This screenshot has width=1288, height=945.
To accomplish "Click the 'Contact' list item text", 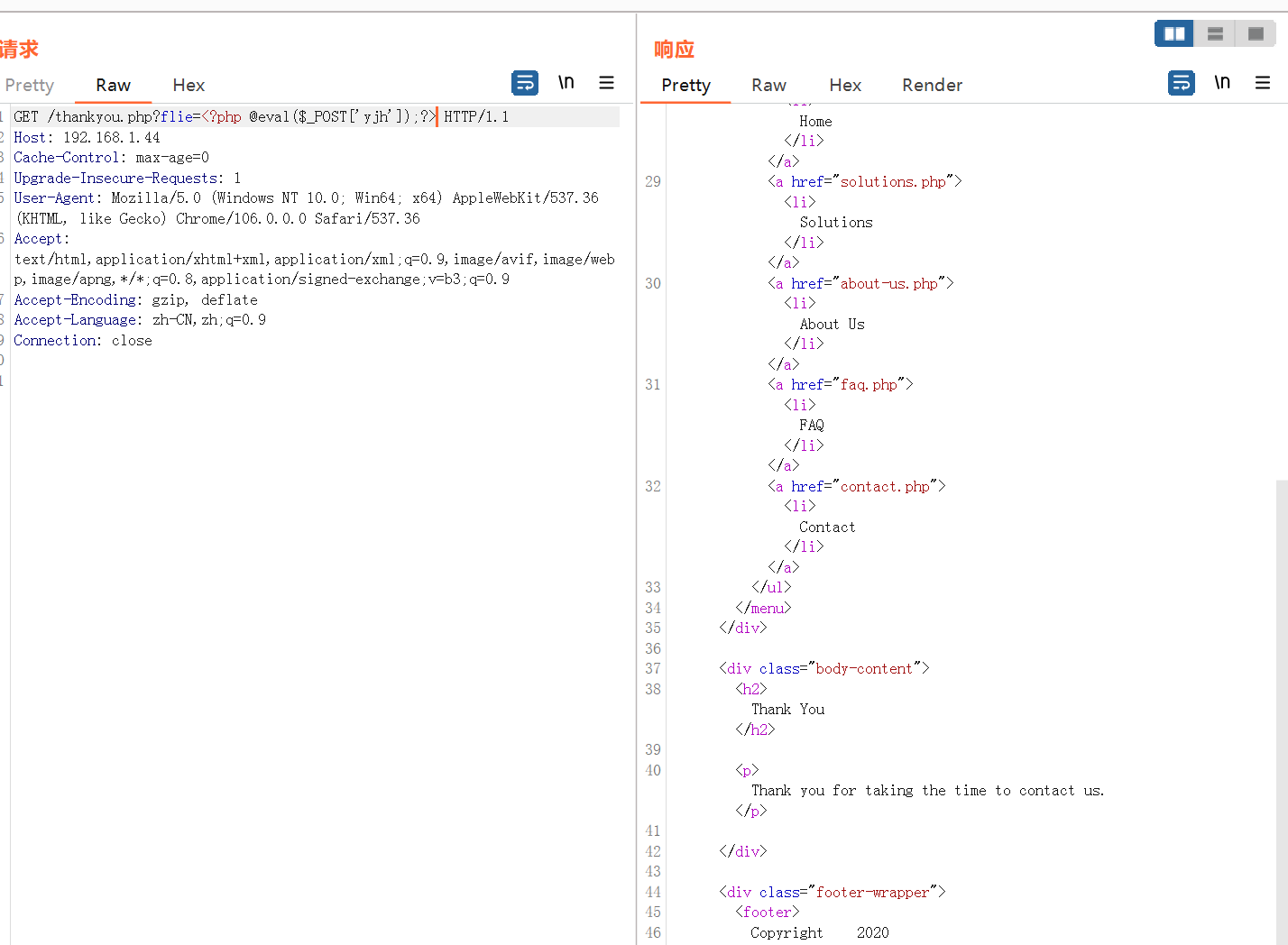I will click(x=827, y=527).
